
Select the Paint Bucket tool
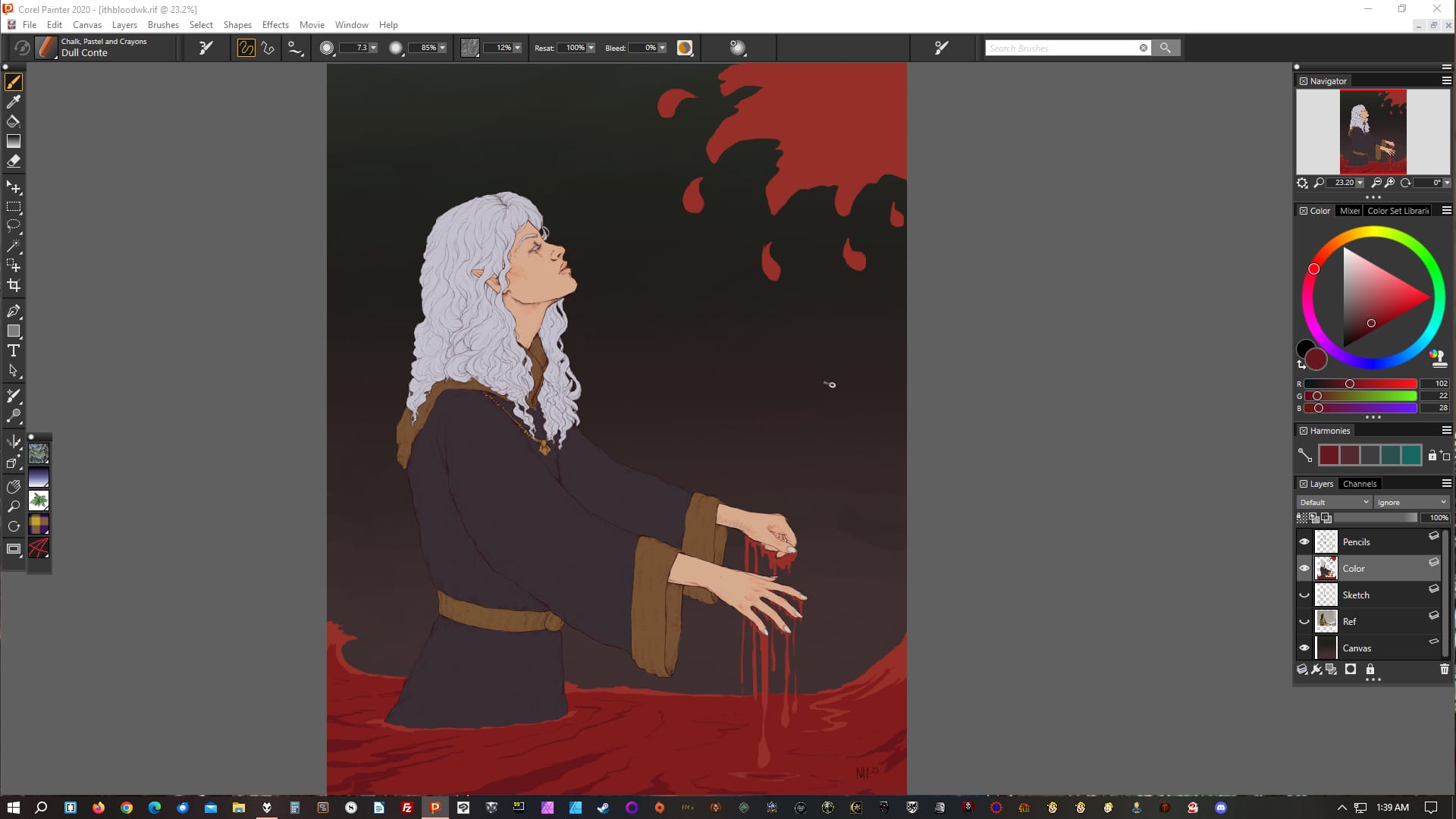click(x=14, y=121)
